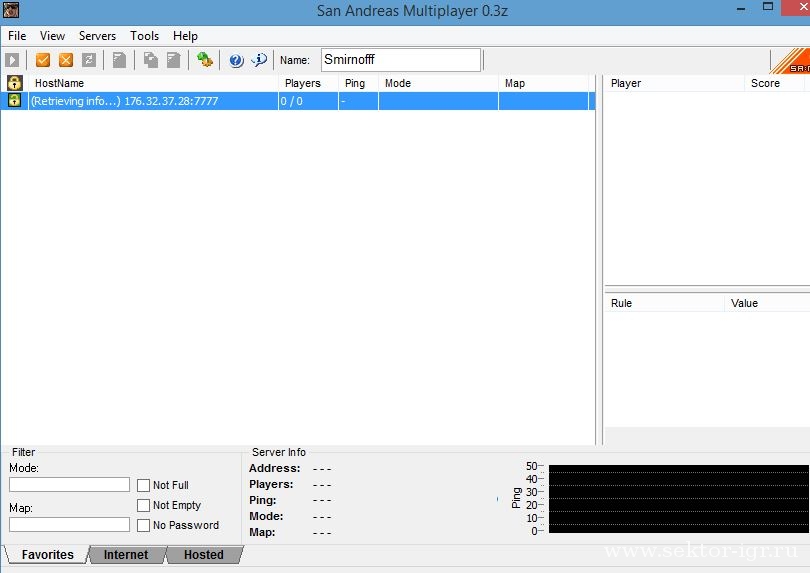
Task: Sort servers by Map column header
Action: click(543, 83)
